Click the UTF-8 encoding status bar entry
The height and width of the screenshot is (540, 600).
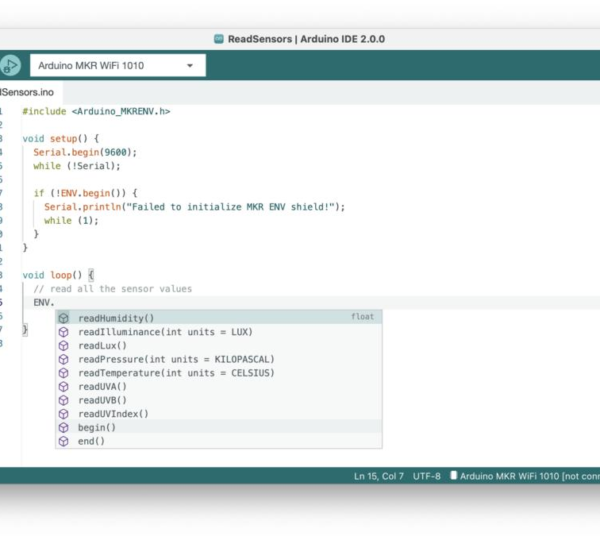tap(426, 476)
